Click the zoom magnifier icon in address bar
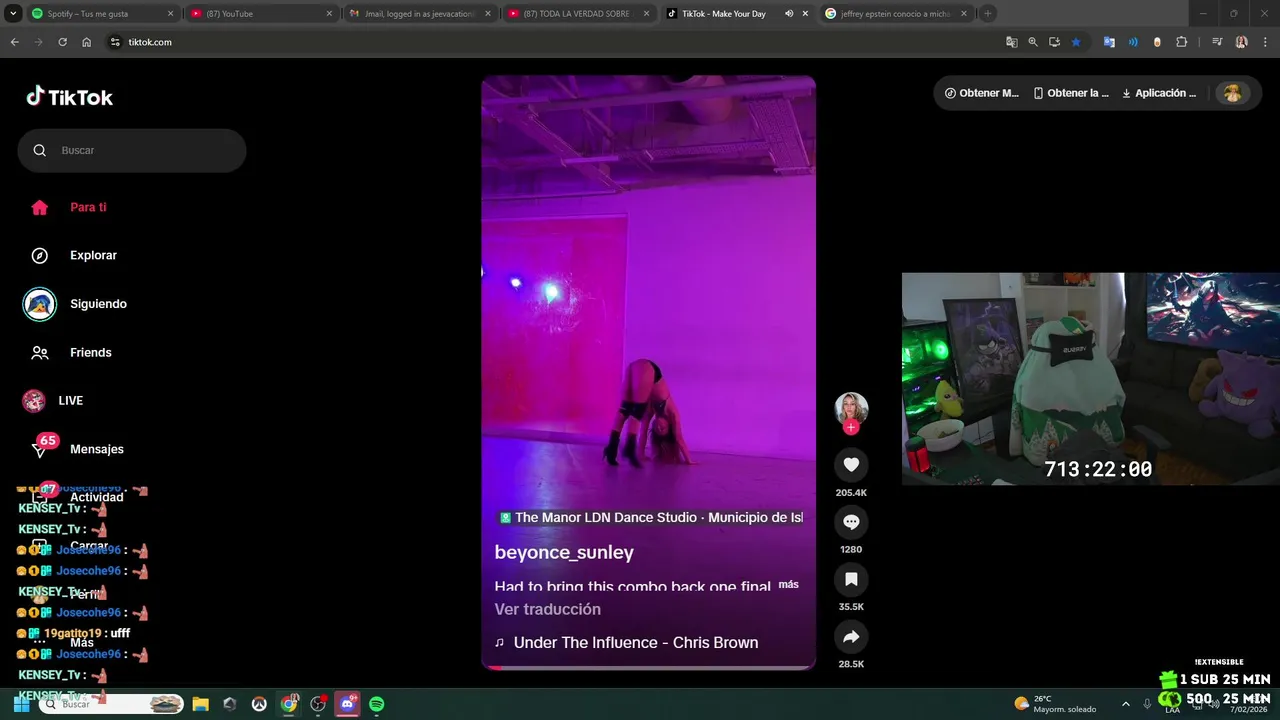This screenshot has width=1280, height=720. (1033, 42)
